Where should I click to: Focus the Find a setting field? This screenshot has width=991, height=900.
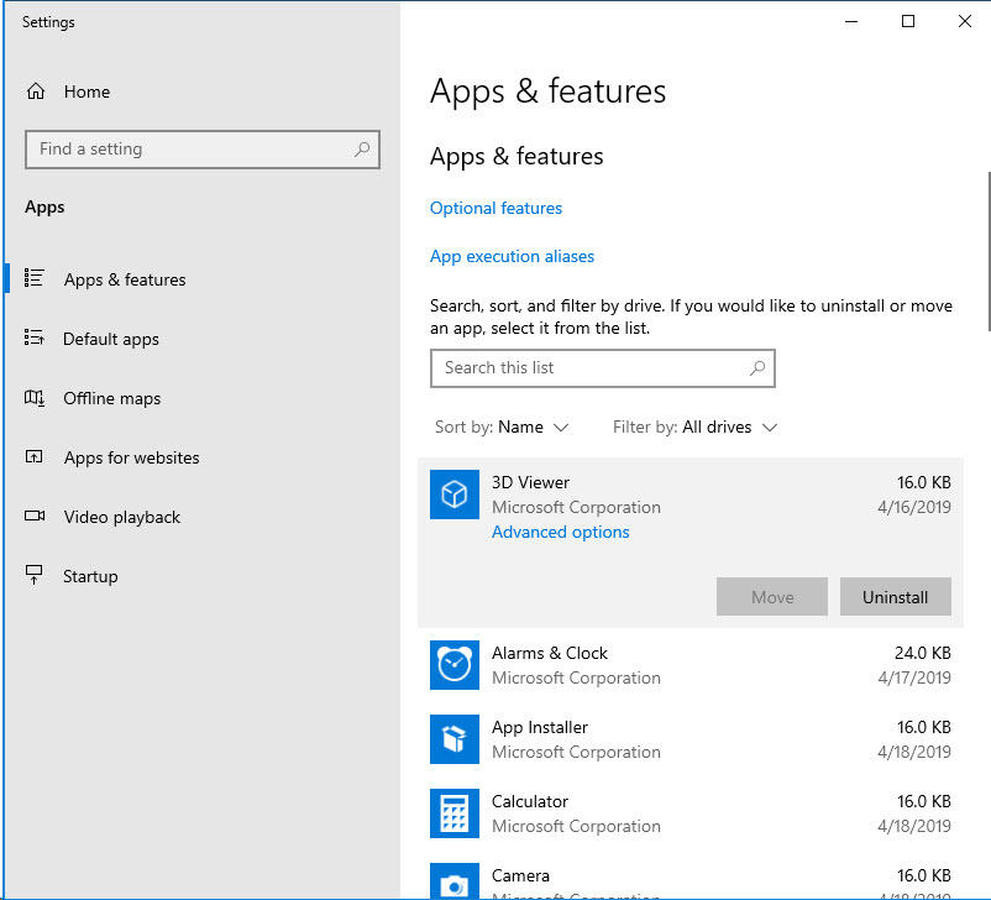(202, 150)
